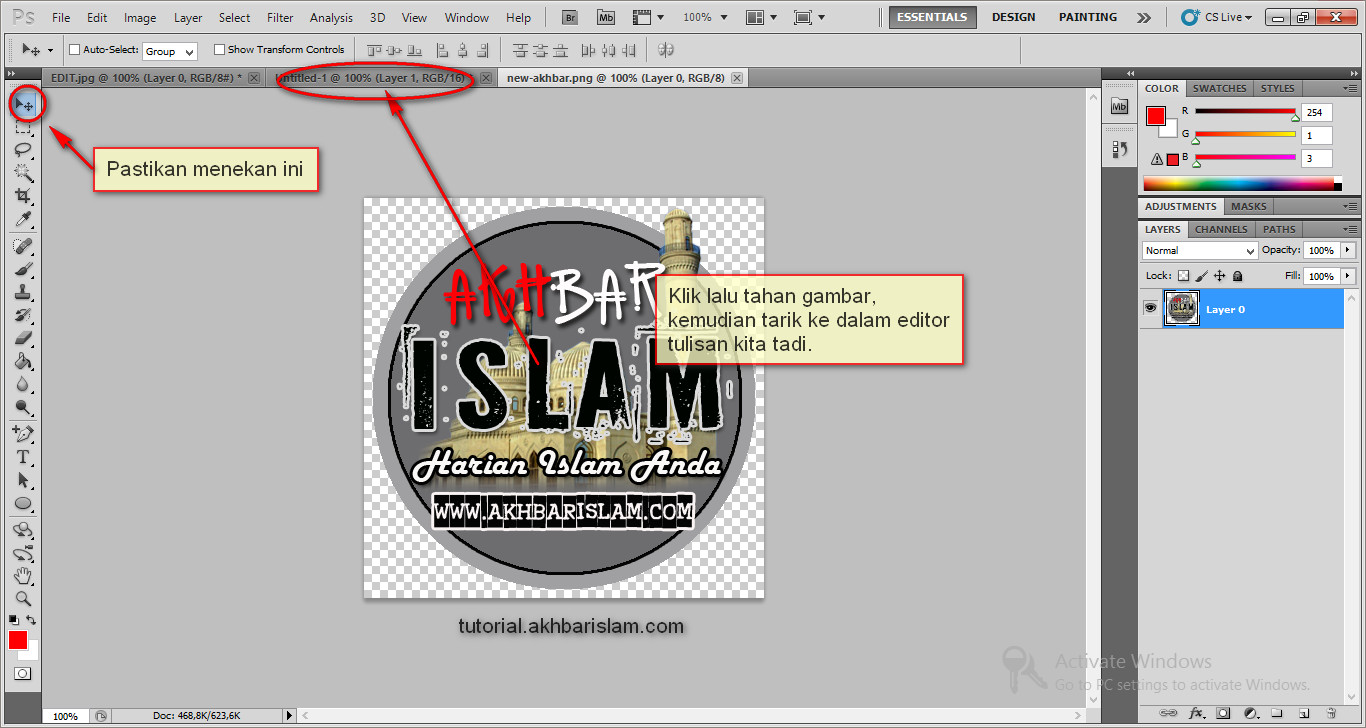Viewport: 1366px width, 728px height.
Task: Select the Paint Bucket tool
Action: coord(24,361)
